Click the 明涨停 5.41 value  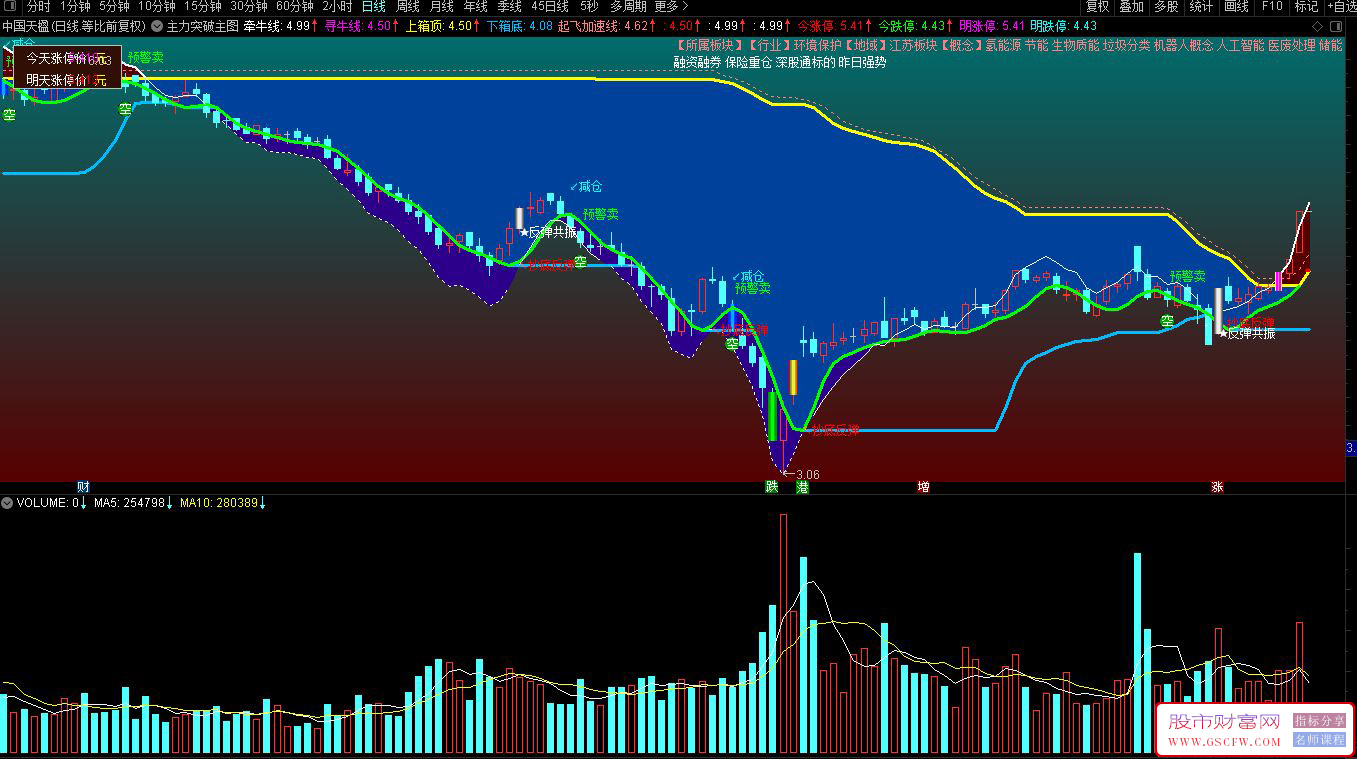pyautogui.click(x=992, y=25)
